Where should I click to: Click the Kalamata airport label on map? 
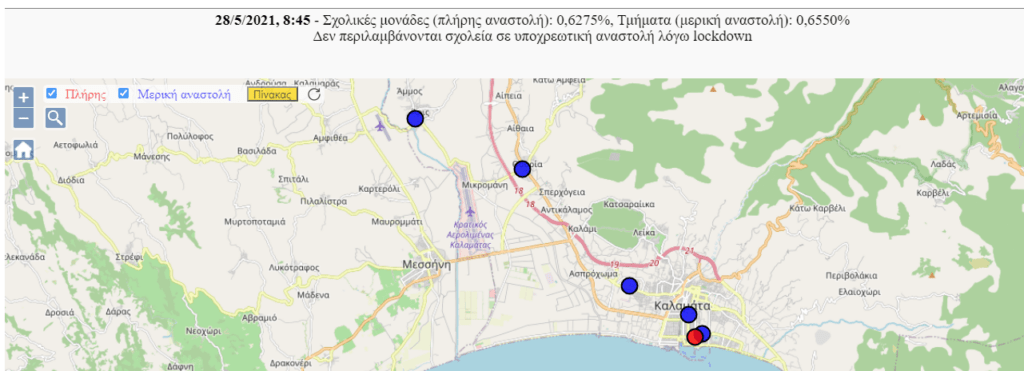pyautogui.click(x=470, y=233)
